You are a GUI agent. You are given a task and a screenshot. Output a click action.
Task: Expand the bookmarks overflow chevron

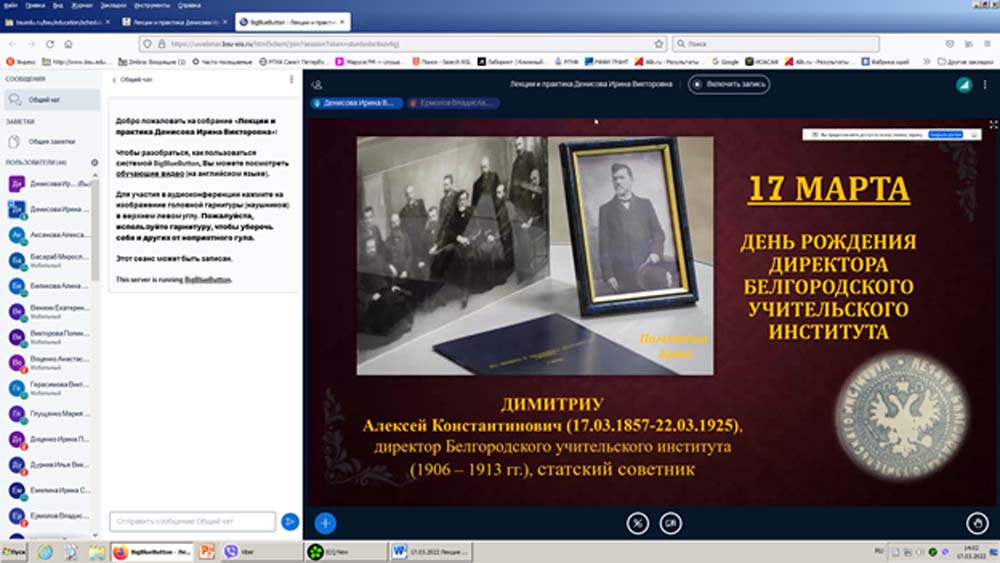pos(928,62)
